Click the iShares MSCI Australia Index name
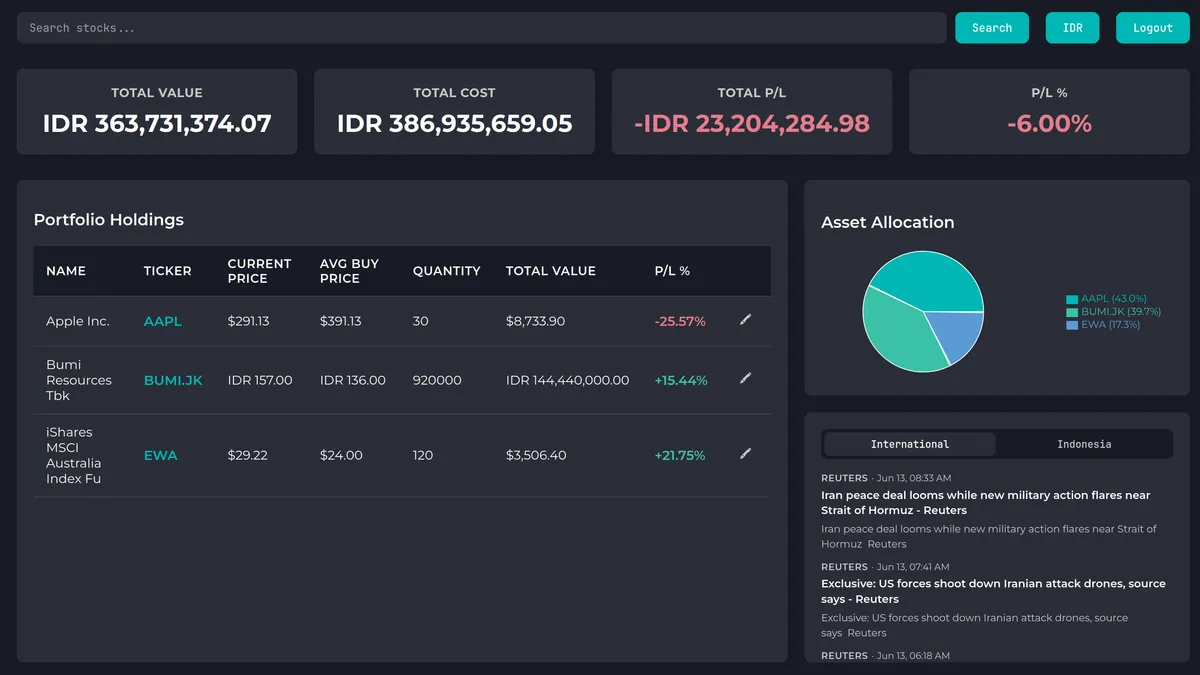Image resolution: width=1200 pixels, height=675 pixels. 74,455
